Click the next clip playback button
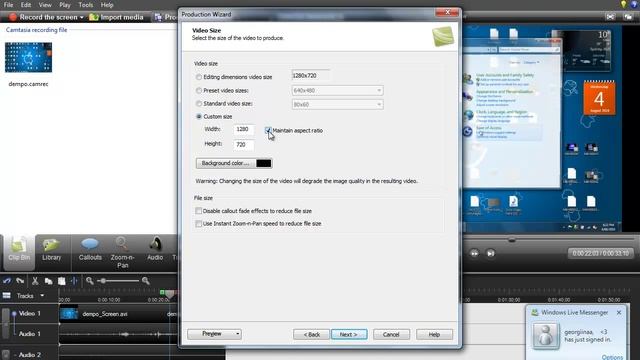Screen dimensions: 640x360 tap(491, 253)
